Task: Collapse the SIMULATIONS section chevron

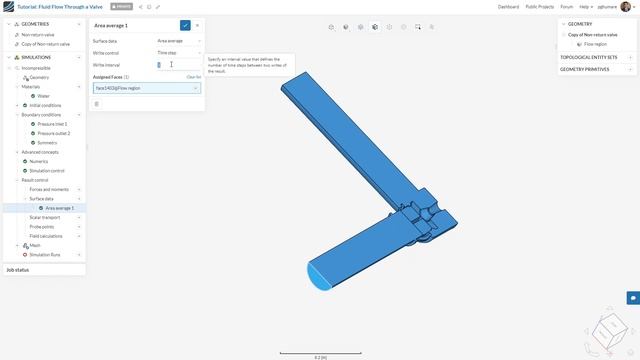Action: point(9,58)
